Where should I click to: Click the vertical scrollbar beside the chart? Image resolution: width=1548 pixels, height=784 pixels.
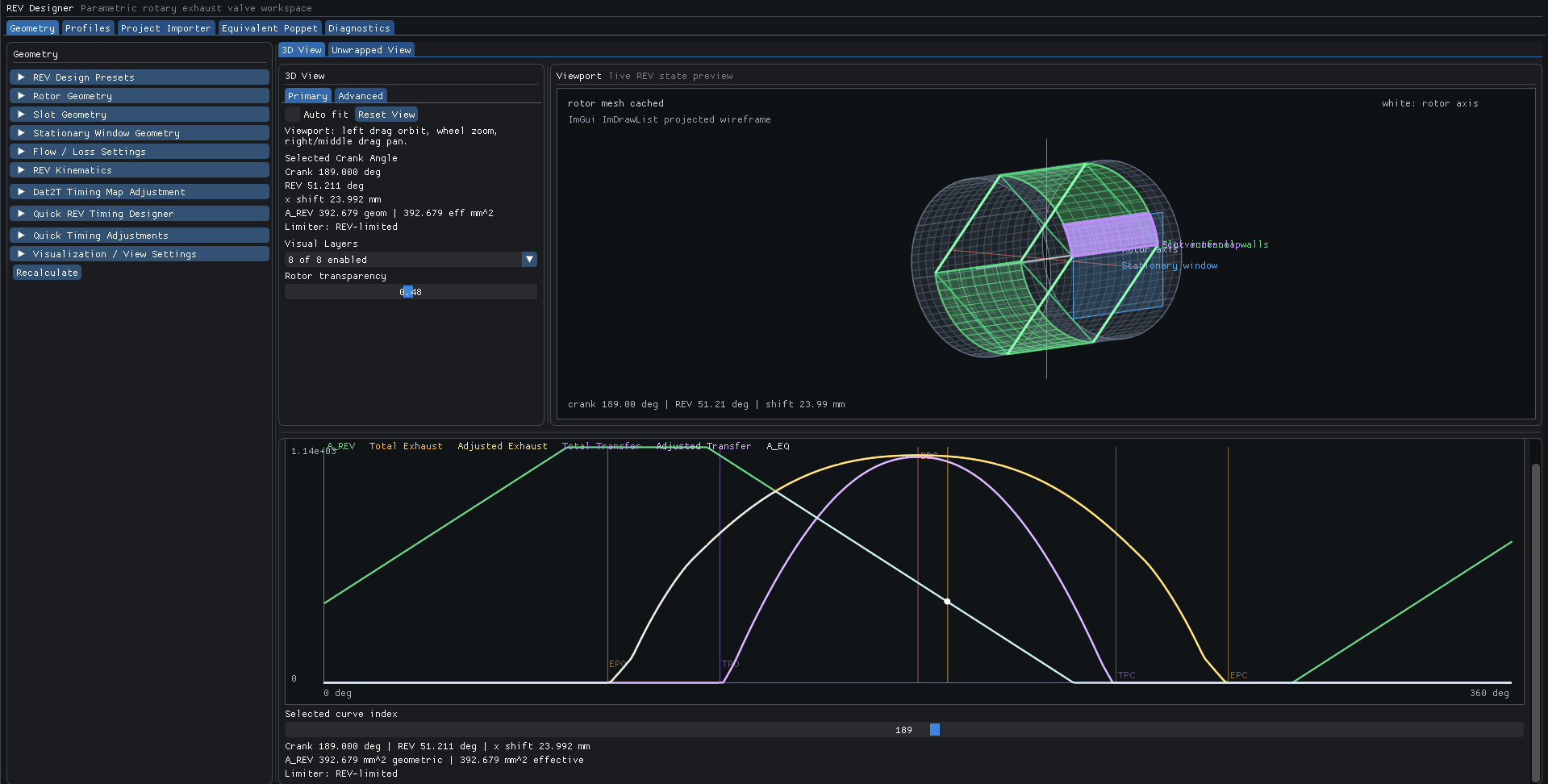[1536, 622]
